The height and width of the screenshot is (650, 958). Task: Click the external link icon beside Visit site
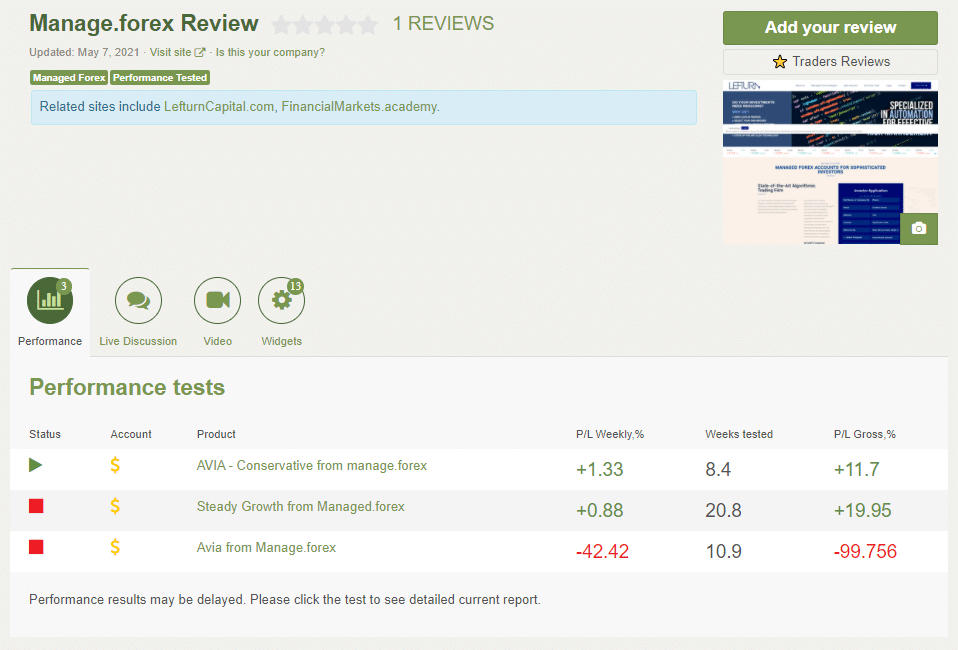coord(200,53)
